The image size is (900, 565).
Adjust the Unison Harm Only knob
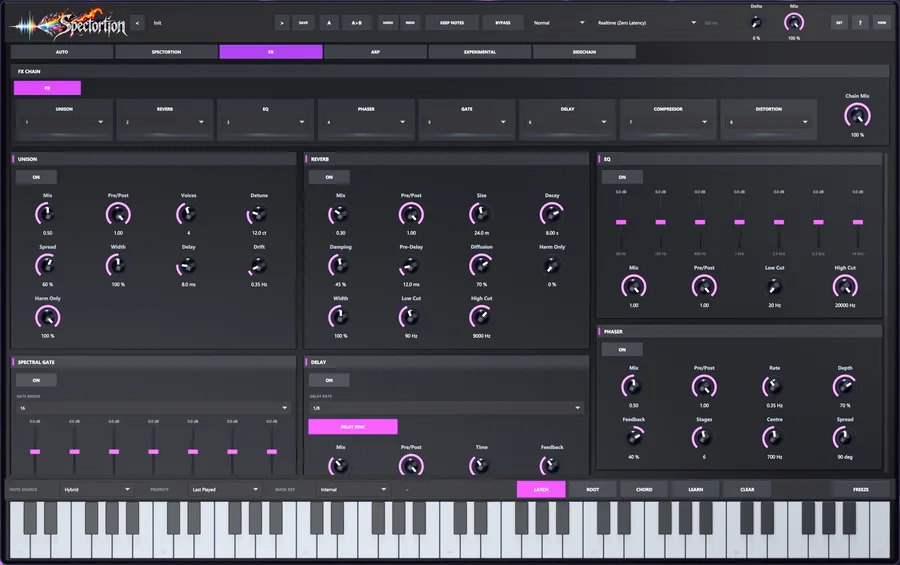(47, 317)
